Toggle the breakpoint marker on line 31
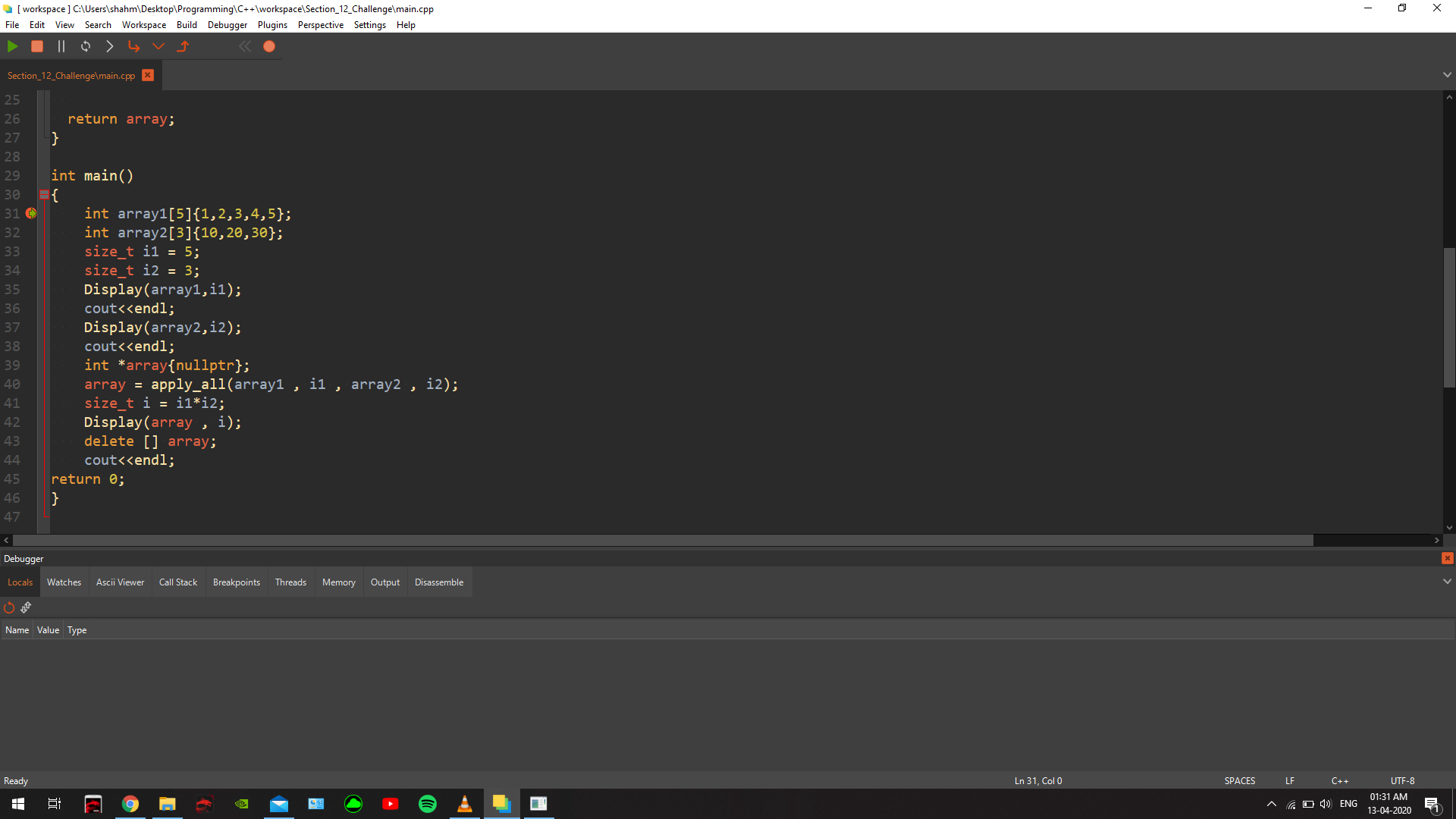The image size is (1456, 819). point(31,214)
